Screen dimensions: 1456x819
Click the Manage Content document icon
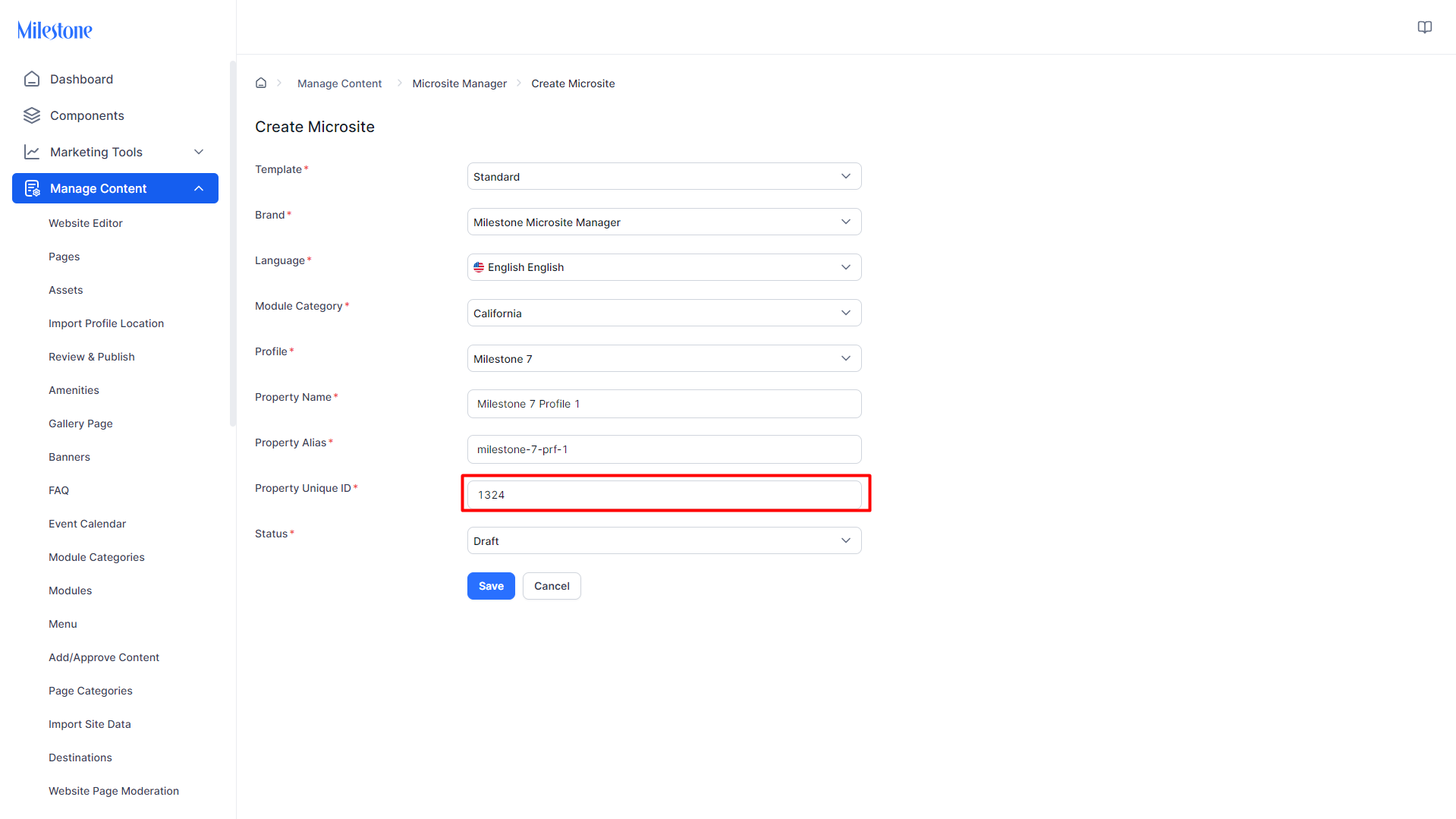32,188
